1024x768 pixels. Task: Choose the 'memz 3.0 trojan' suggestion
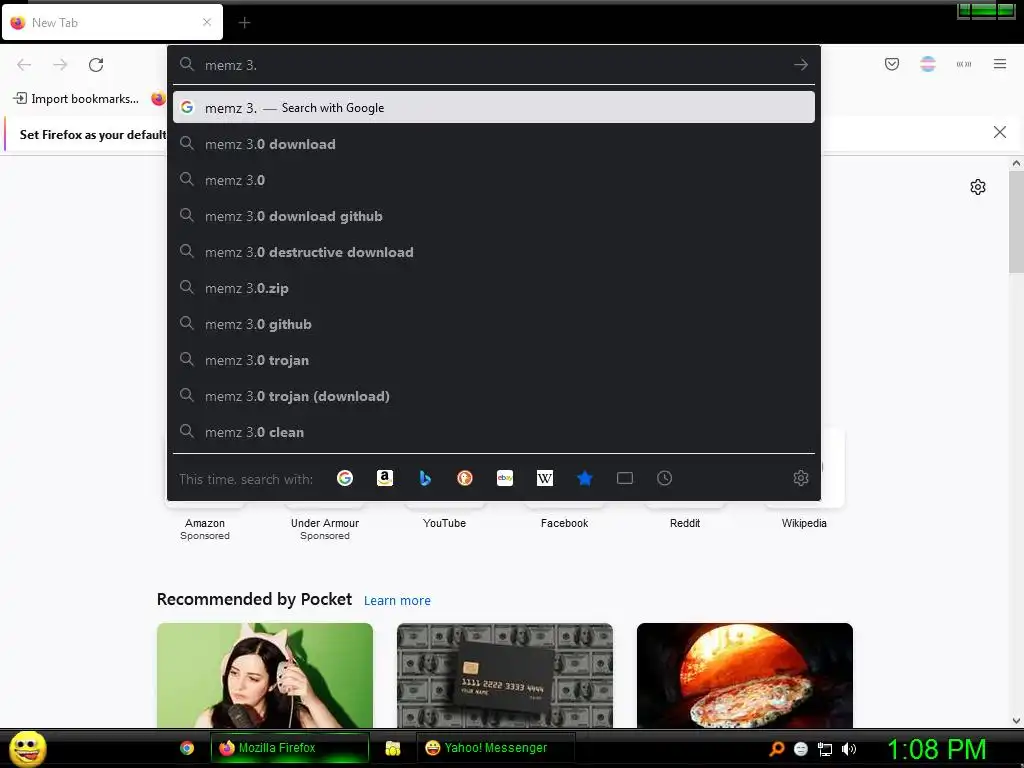click(x=494, y=360)
